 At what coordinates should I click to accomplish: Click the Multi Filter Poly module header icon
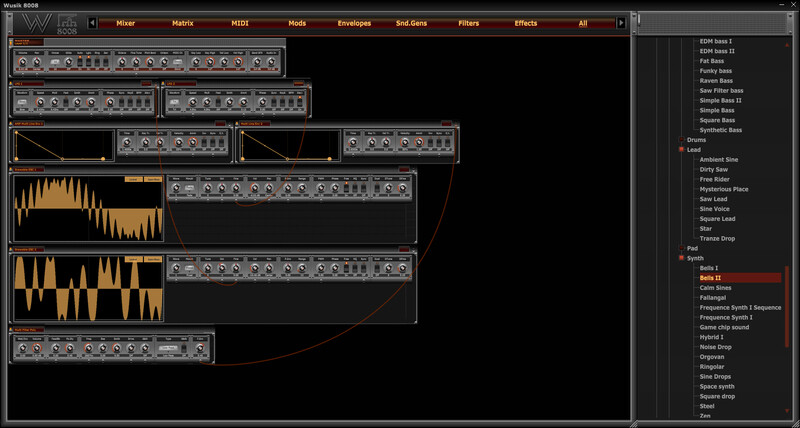pyautogui.click(x=12, y=328)
